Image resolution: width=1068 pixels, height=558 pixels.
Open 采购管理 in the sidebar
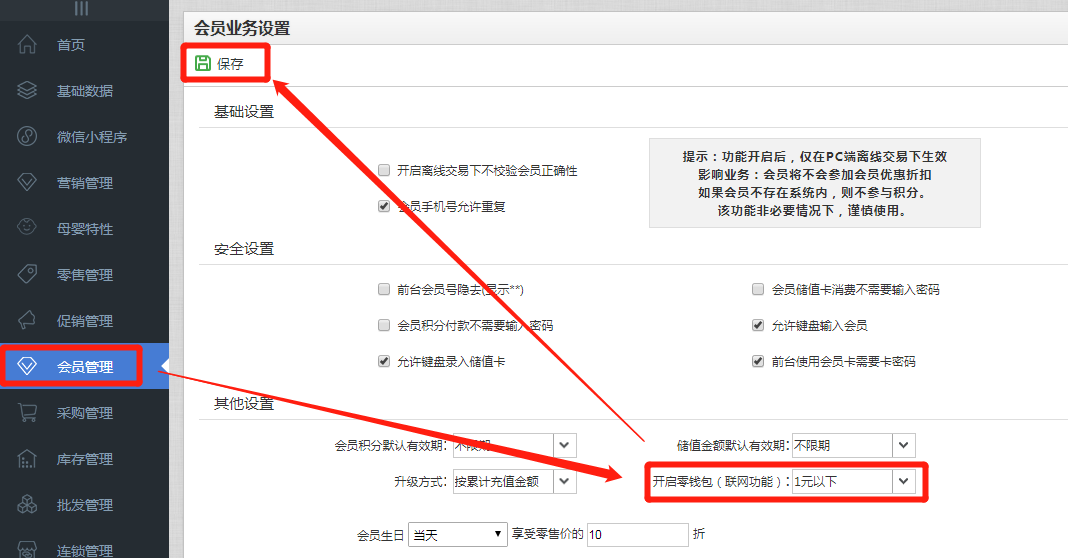pos(84,413)
